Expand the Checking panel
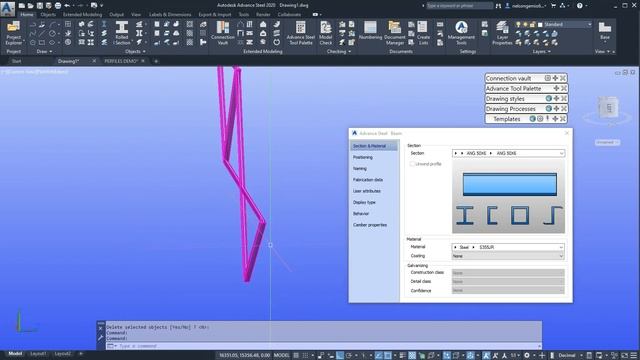Screen dimensions: 640x360 point(339,51)
